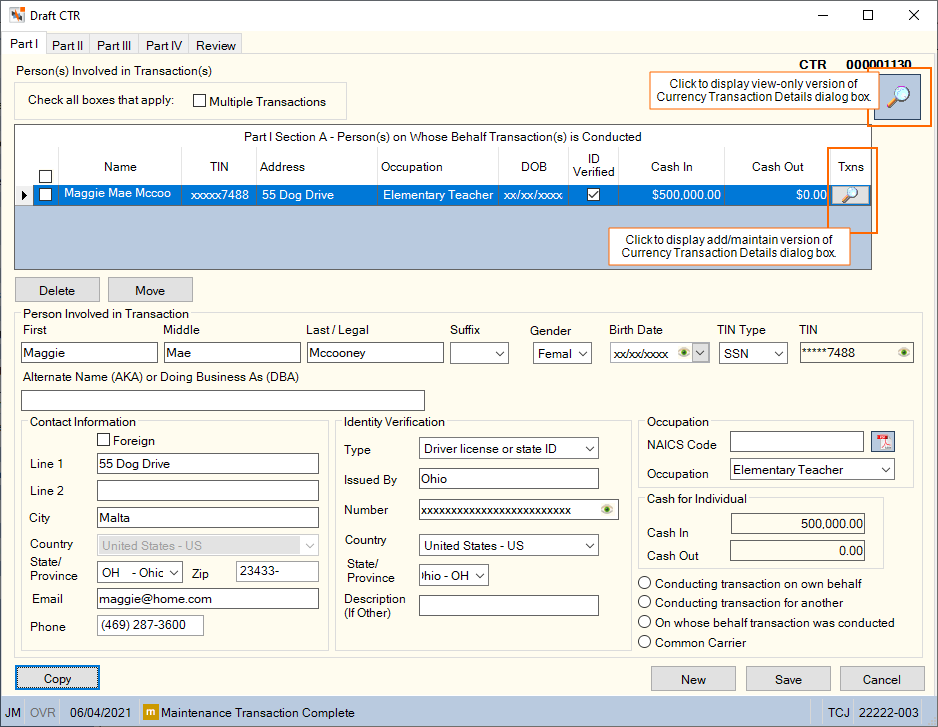Viewport: 938px width, 727px height.
Task: Select Conducting transaction on own behalf
Action: coord(644,583)
